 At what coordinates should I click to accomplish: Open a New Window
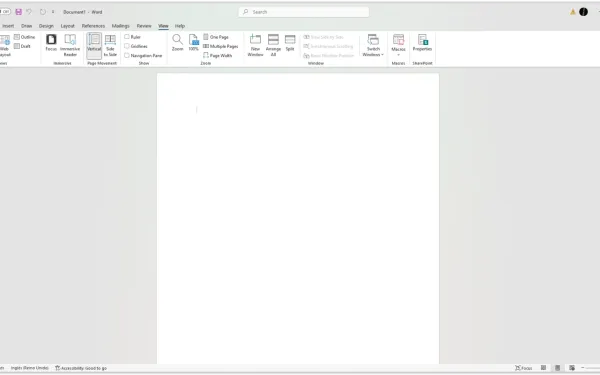[x=255, y=46]
